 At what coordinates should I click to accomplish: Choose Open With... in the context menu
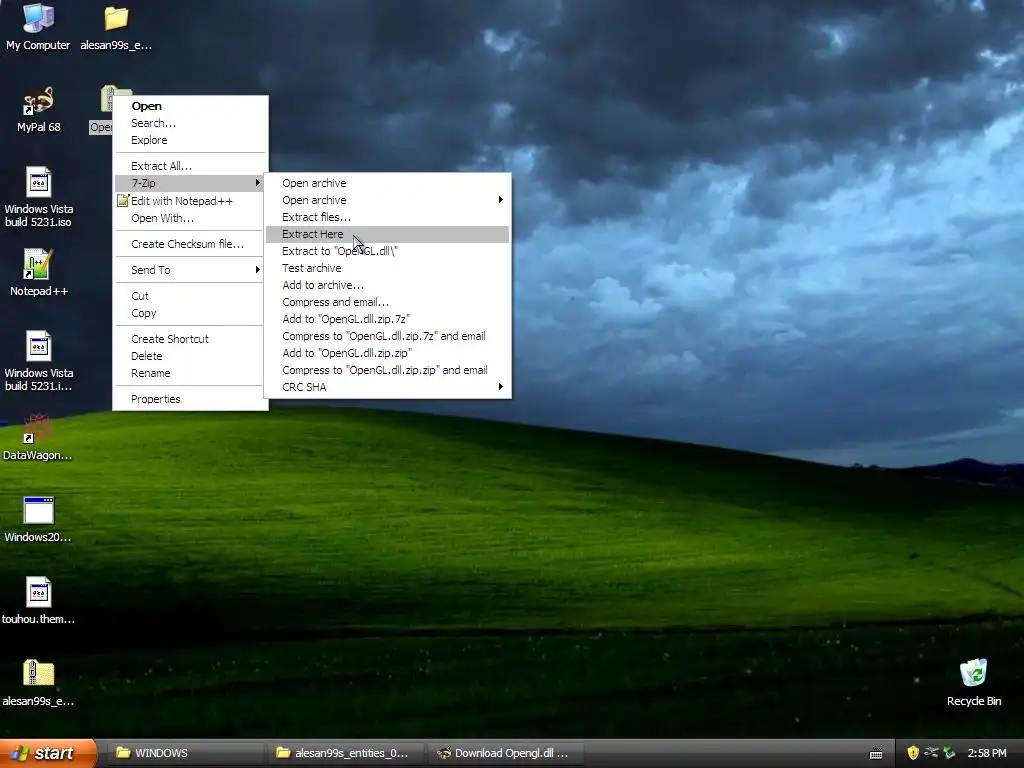(191, 218)
